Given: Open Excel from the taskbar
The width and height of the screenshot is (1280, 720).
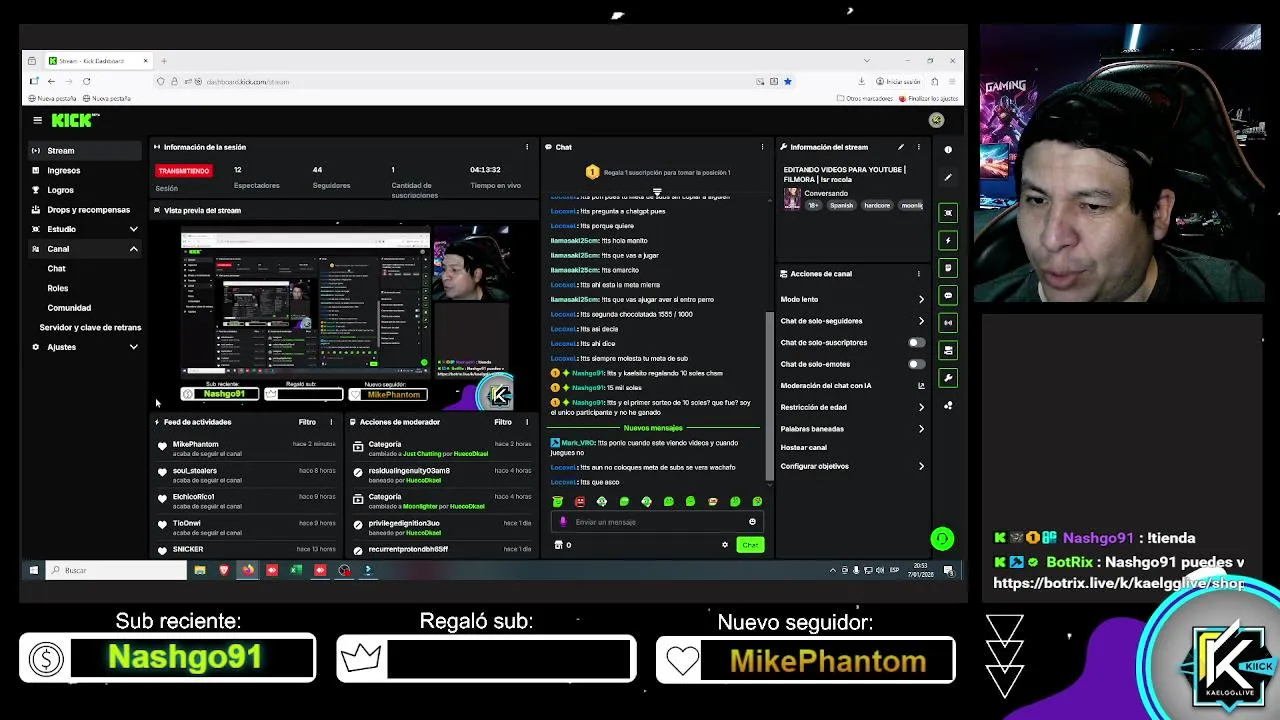Looking at the screenshot, I should tap(296, 570).
